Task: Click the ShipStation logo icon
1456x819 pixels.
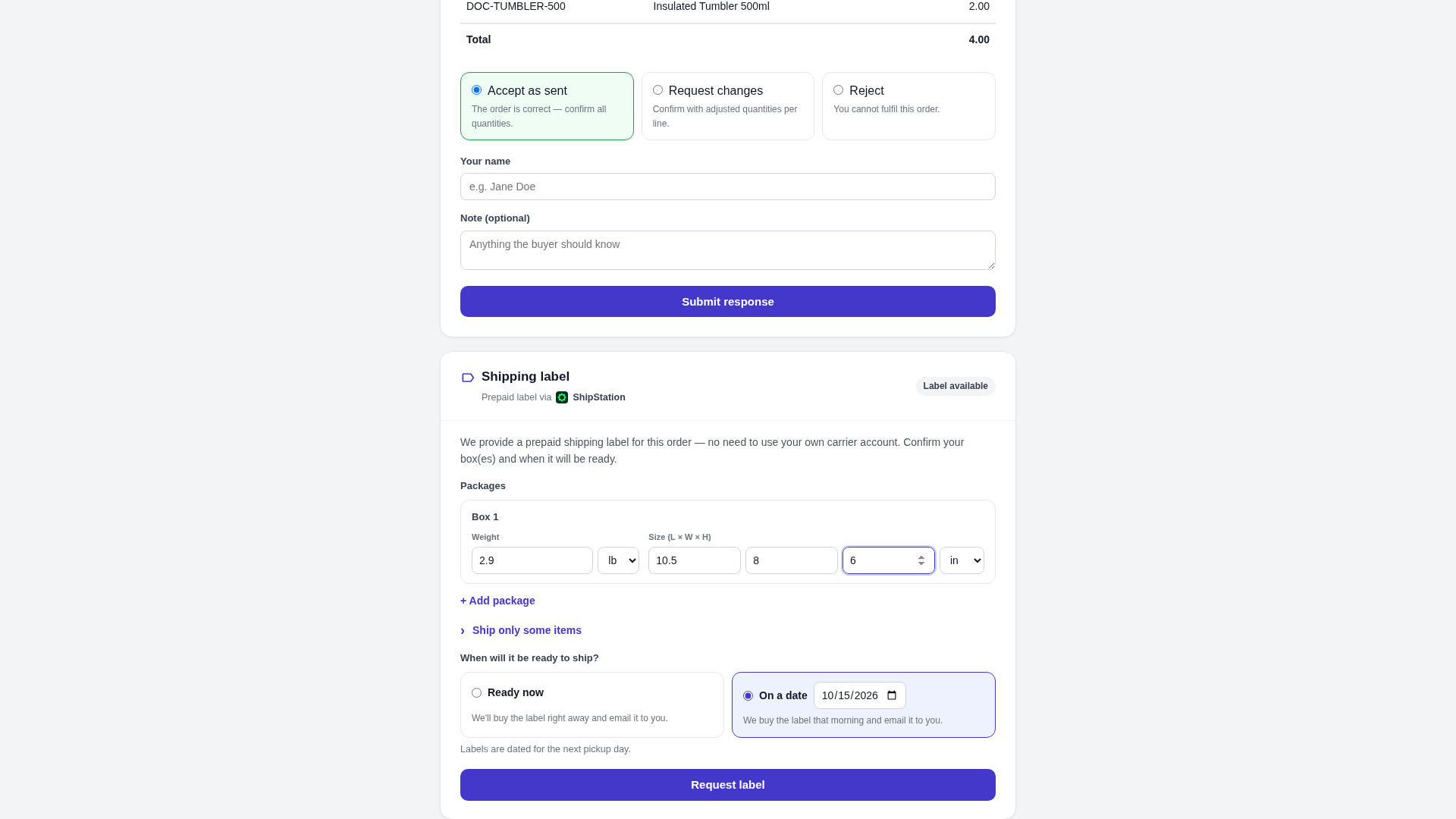Action: coord(562,397)
